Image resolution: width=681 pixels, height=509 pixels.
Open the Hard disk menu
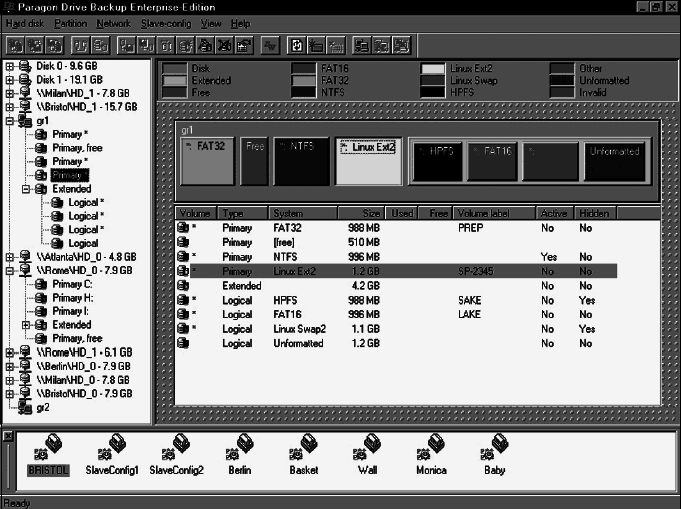[x=26, y=22]
